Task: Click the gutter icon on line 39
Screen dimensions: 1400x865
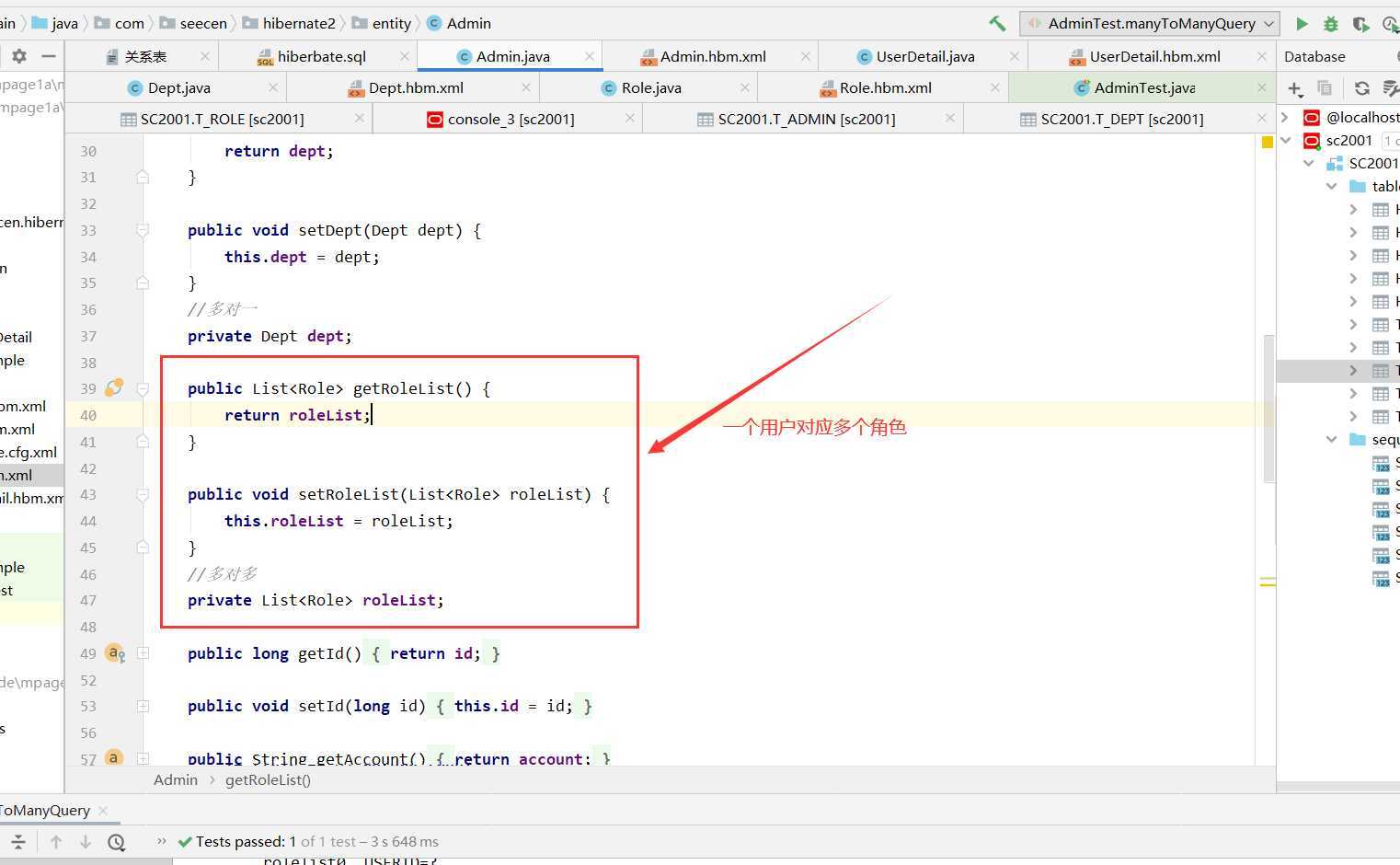Action: click(x=114, y=388)
